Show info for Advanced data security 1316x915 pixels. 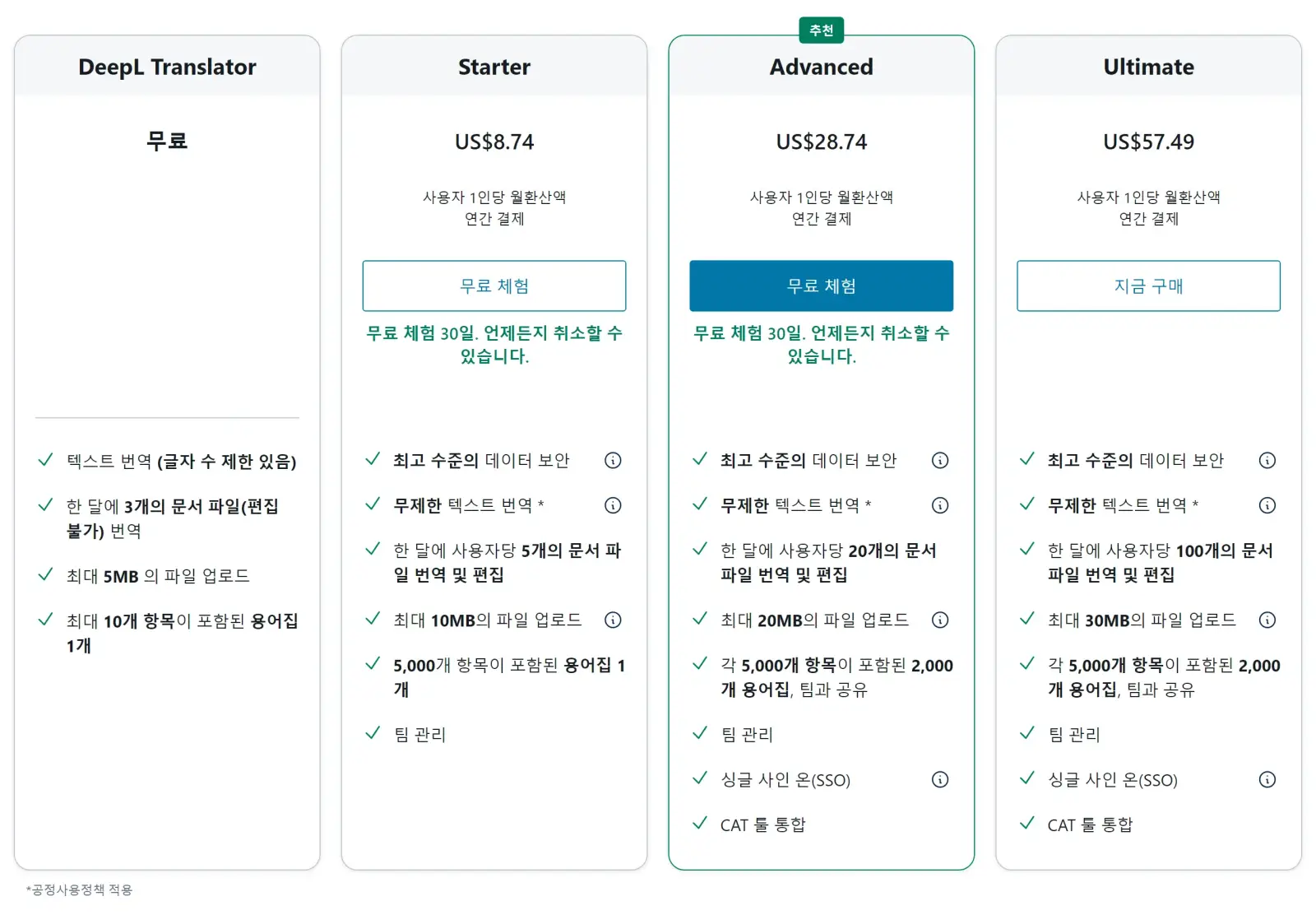pos(940,461)
